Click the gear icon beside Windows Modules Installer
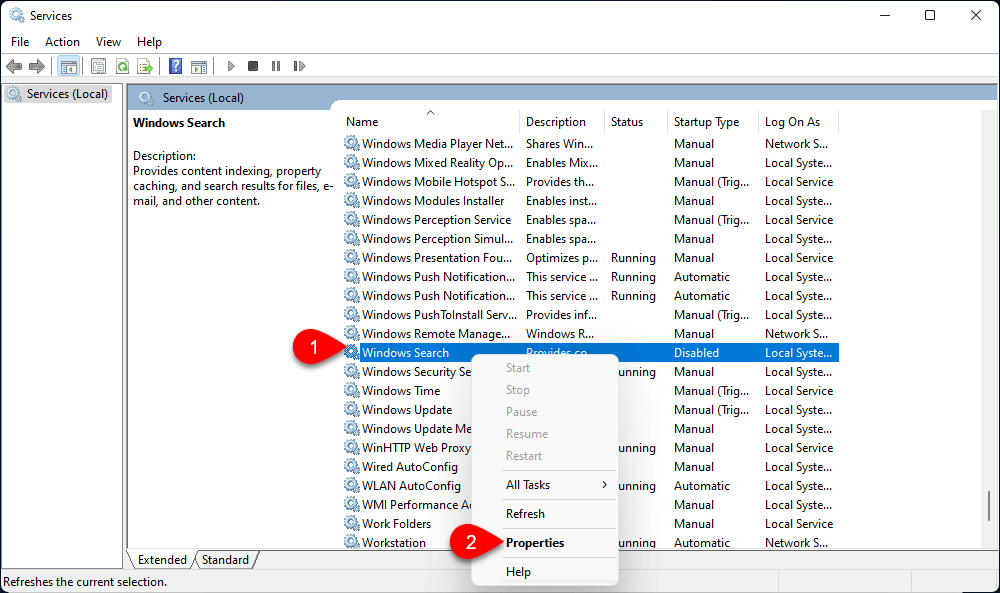 pos(351,200)
